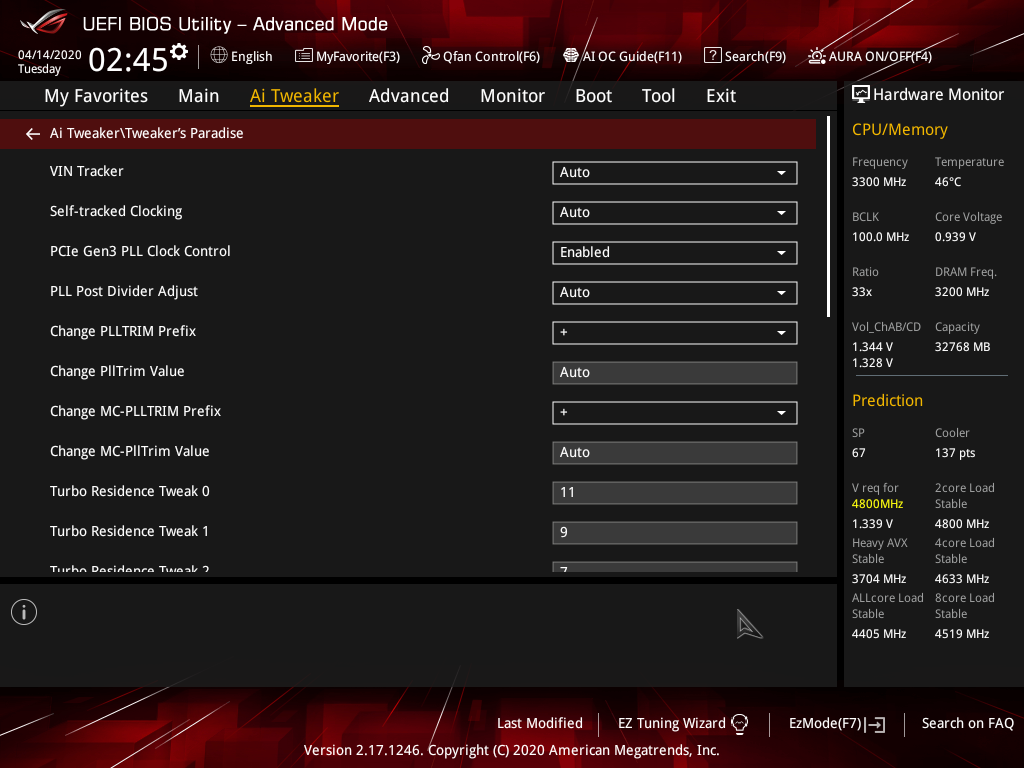Open PCIe Gen3 PLL Clock Control dropdown
Screen dimensions: 1024x768
point(675,253)
